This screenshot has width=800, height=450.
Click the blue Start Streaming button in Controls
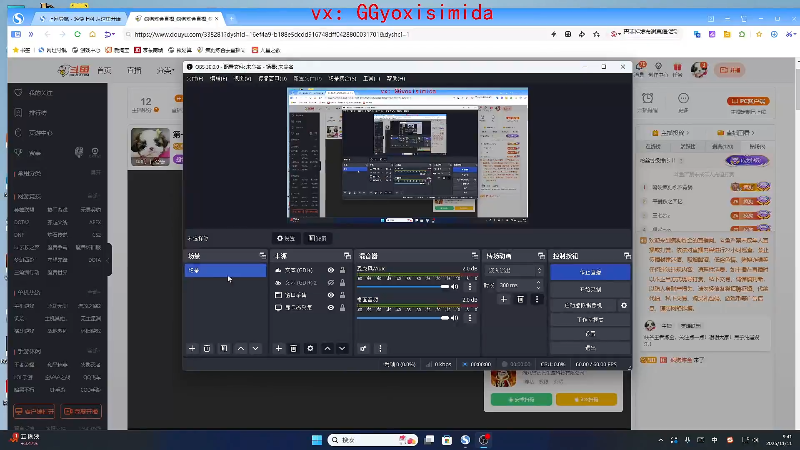(x=590, y=272)
